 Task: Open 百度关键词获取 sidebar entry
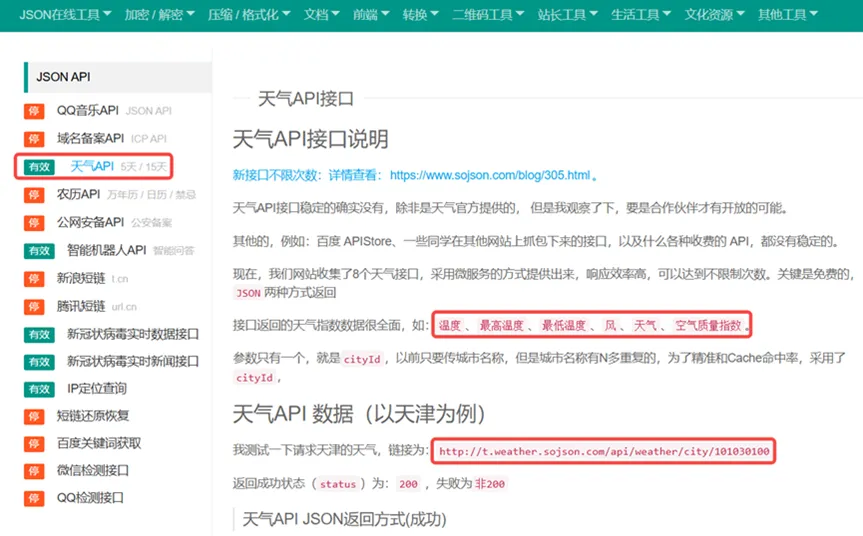coord(99,444)
